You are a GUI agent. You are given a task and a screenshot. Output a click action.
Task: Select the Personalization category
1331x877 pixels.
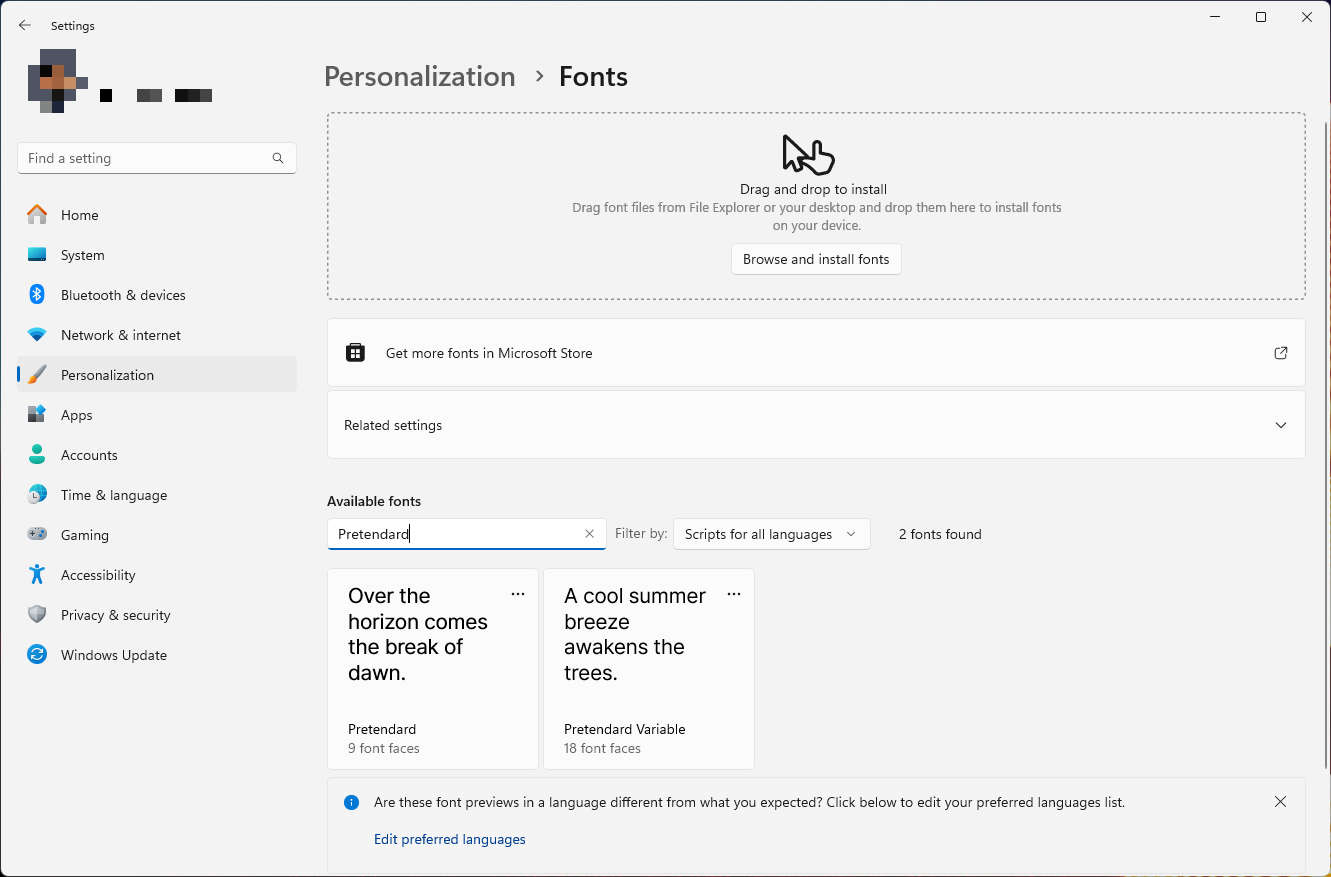[x=157, y=375]
